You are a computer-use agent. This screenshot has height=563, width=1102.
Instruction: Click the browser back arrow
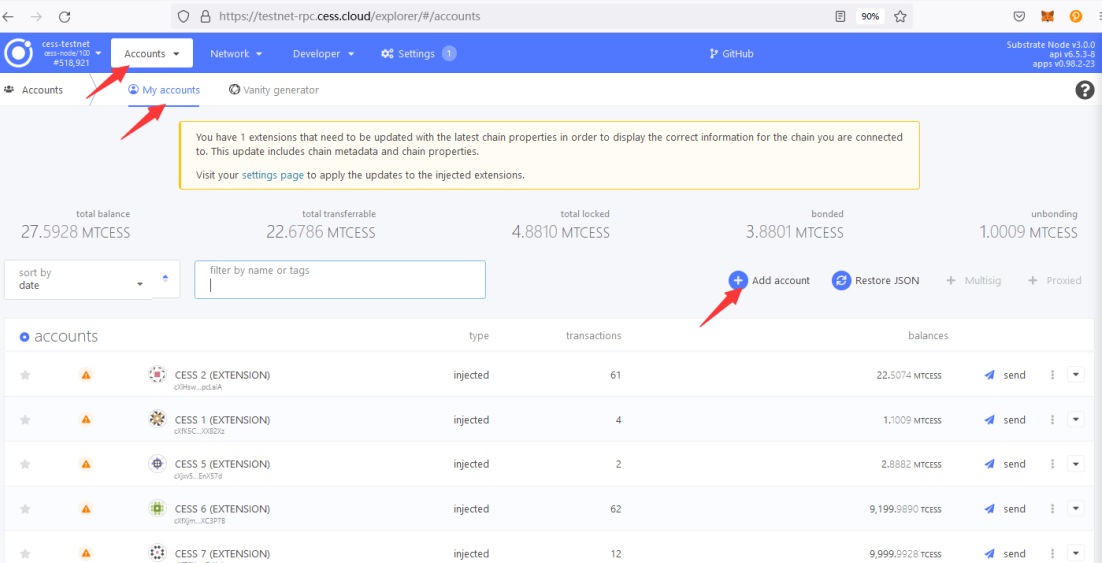(x=9, y=16)
